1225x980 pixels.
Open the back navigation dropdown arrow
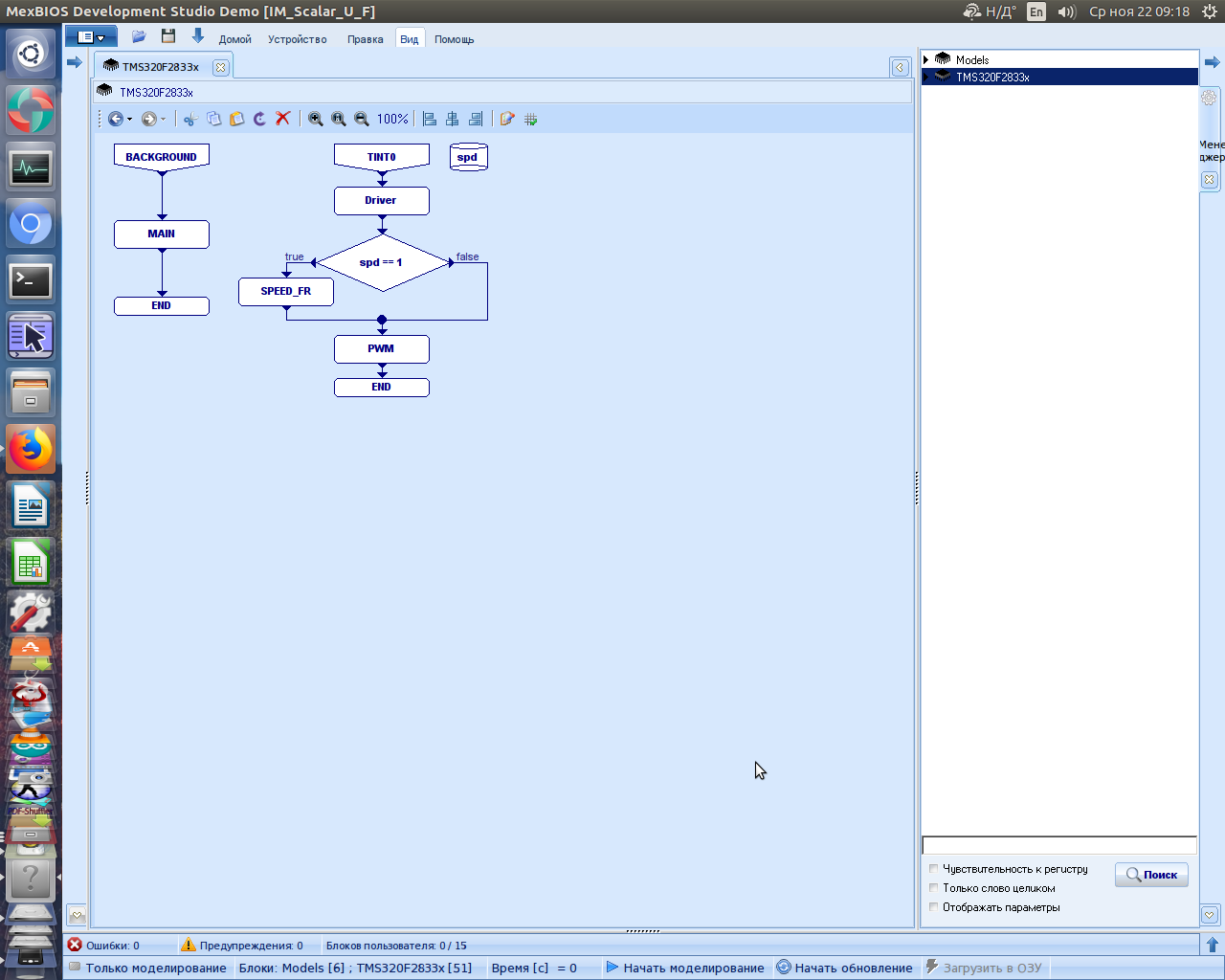point(130,120)
